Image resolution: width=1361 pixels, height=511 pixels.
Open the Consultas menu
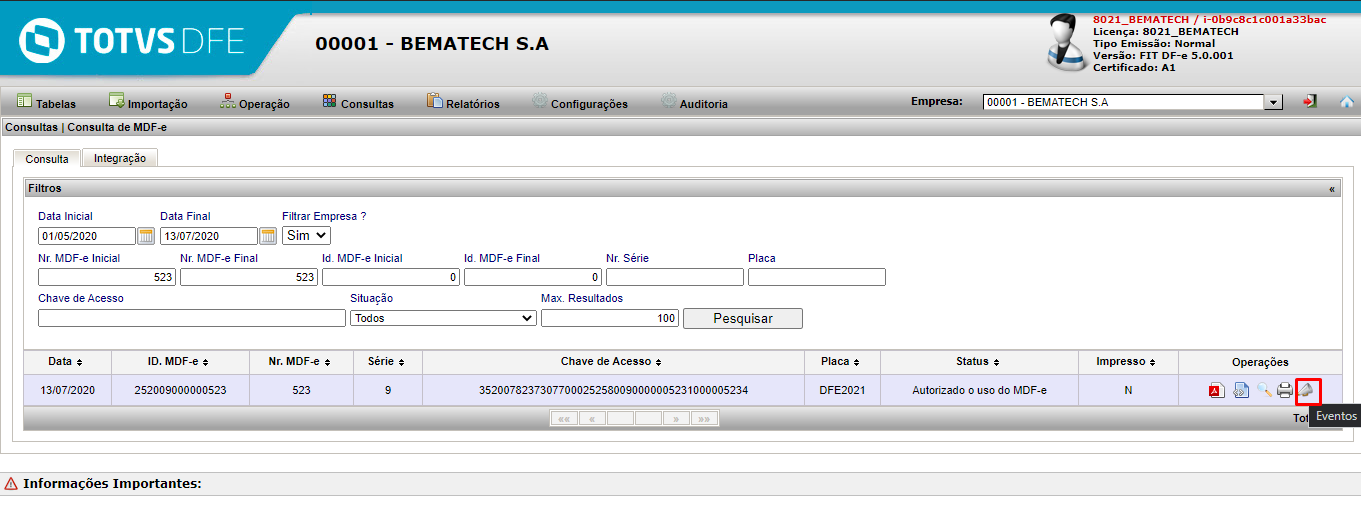click(x=358, y=103)
